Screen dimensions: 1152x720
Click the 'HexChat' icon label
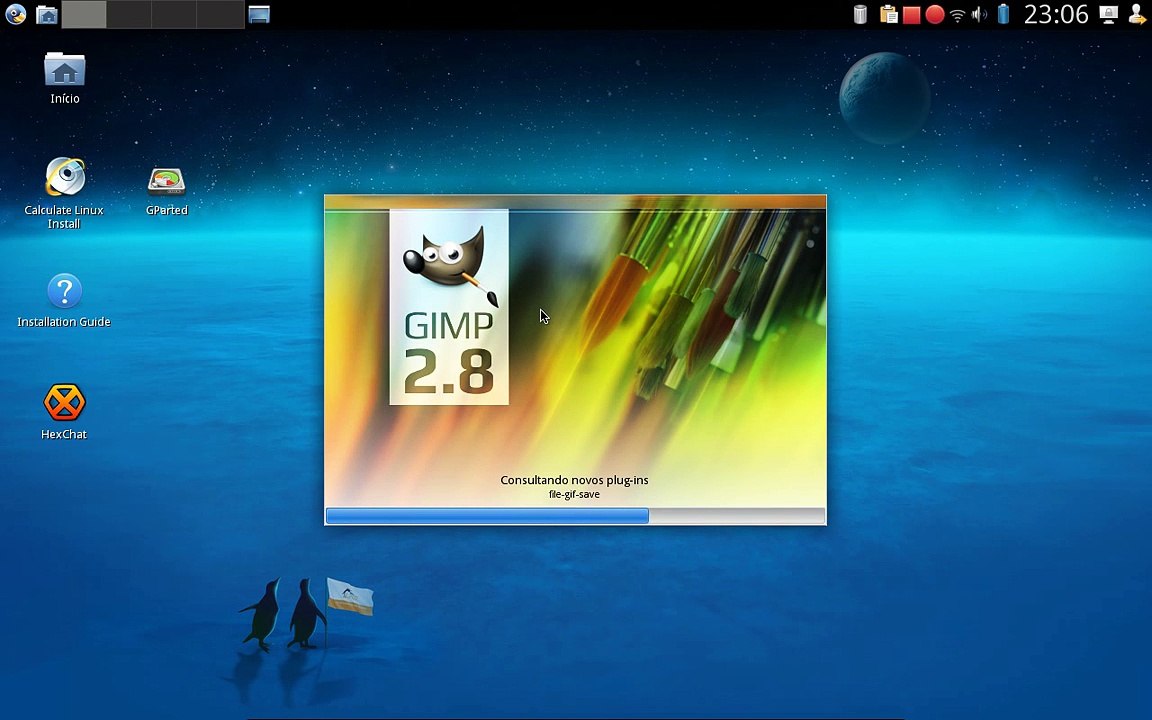tap(64, 434)
